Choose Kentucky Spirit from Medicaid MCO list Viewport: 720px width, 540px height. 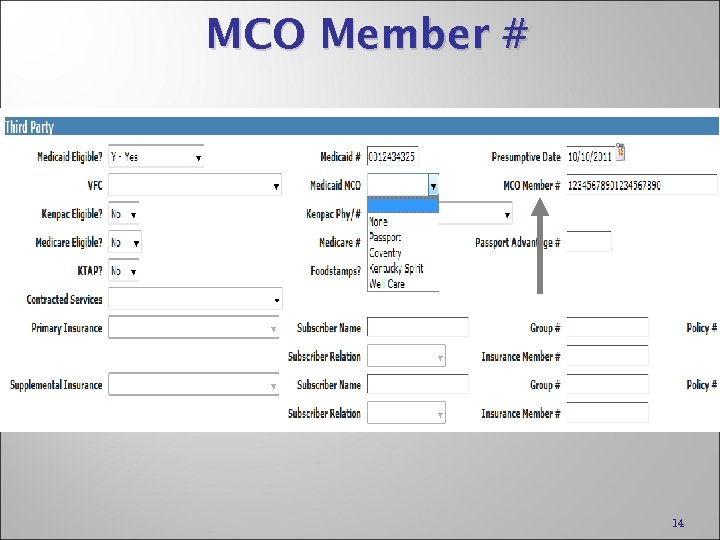(x=403, y=269)
